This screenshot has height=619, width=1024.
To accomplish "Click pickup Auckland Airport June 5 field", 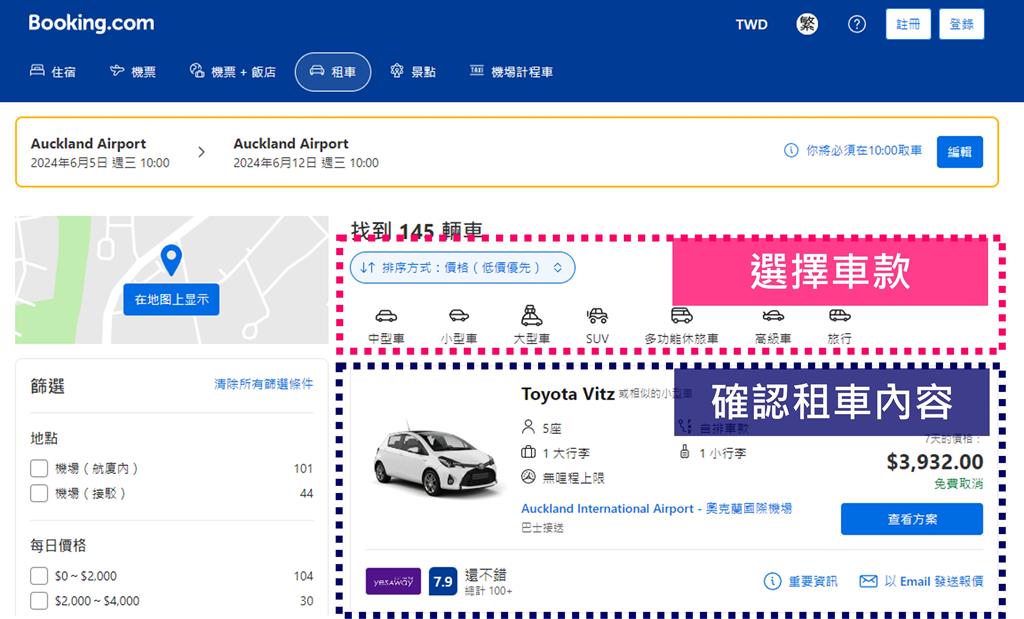I will (x=100, y=152).
